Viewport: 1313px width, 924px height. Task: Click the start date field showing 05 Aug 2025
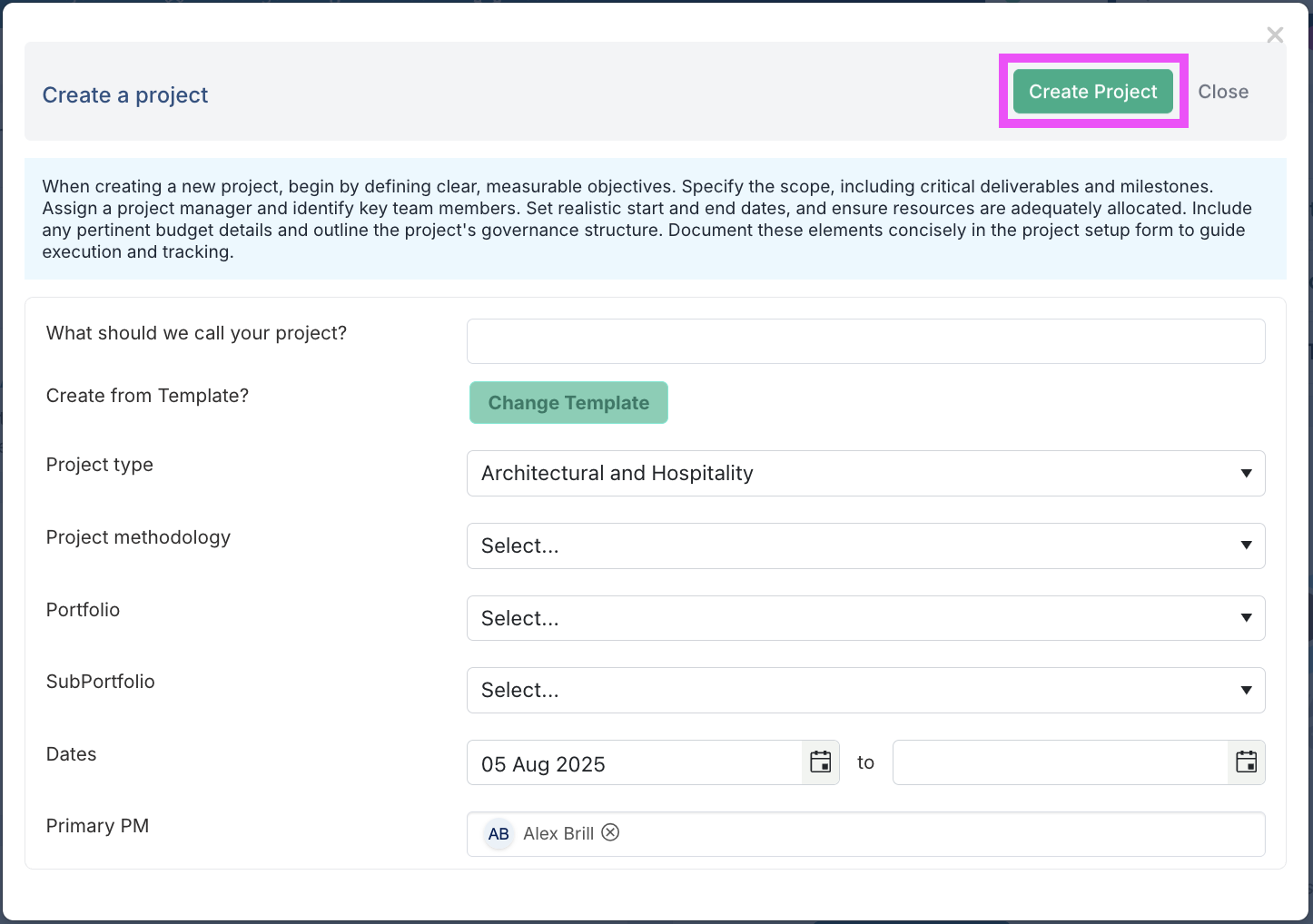coord(634,763)
